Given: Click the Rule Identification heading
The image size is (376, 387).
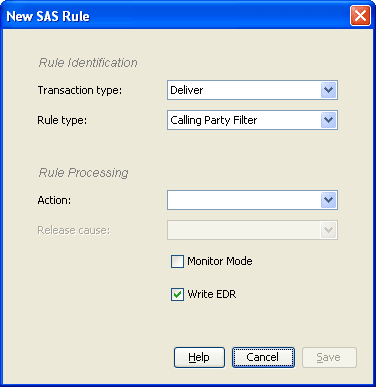Looking at the screenshot, I should [88, 63].
